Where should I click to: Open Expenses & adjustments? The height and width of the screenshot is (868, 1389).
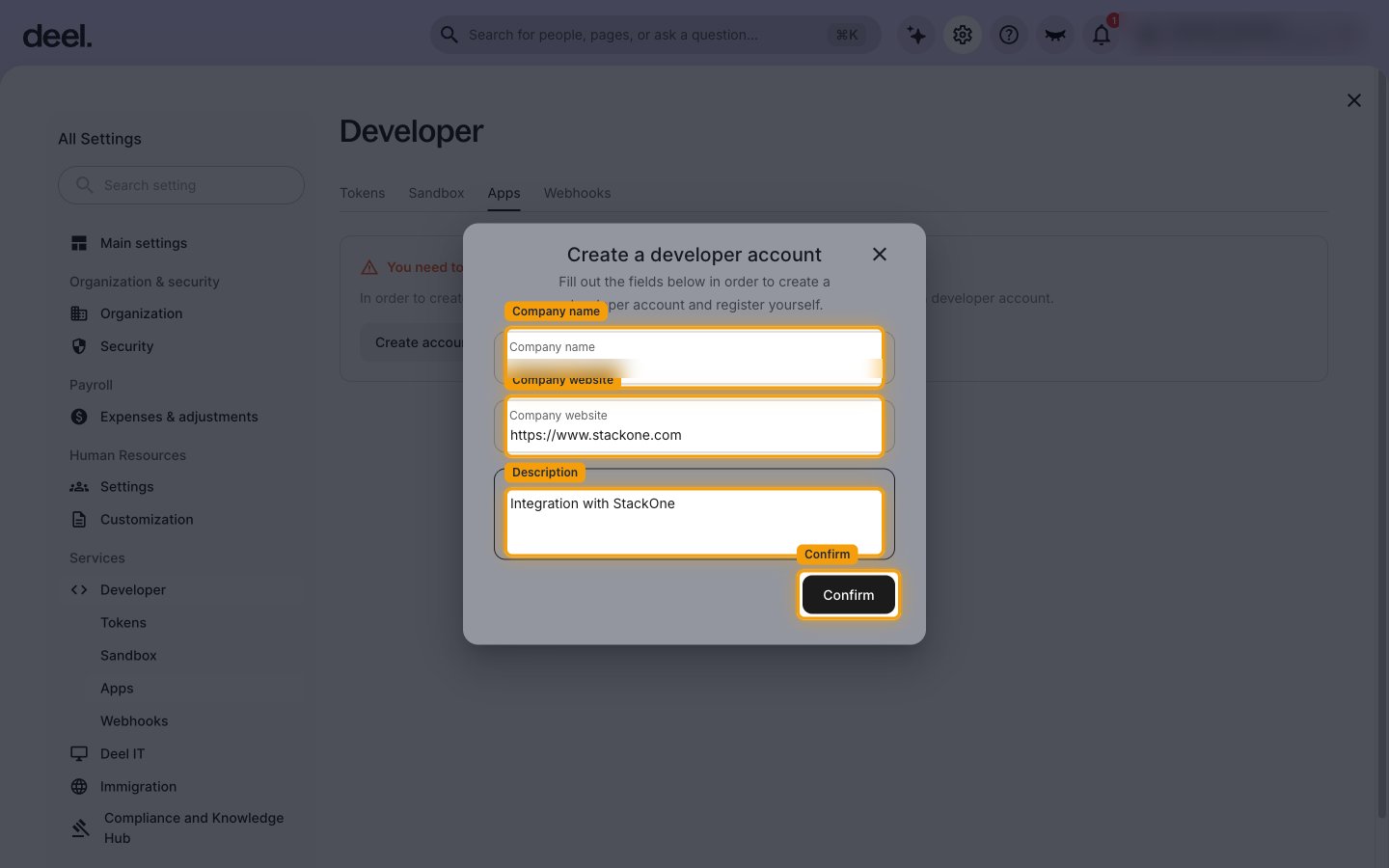[x=181, y=417]
